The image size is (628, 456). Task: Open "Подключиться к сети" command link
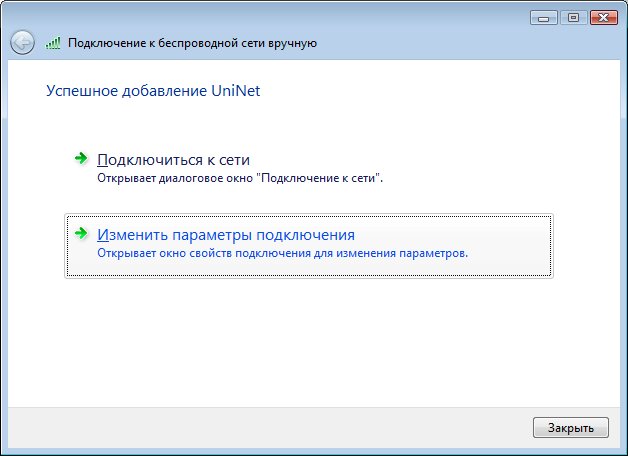(173, 159)
